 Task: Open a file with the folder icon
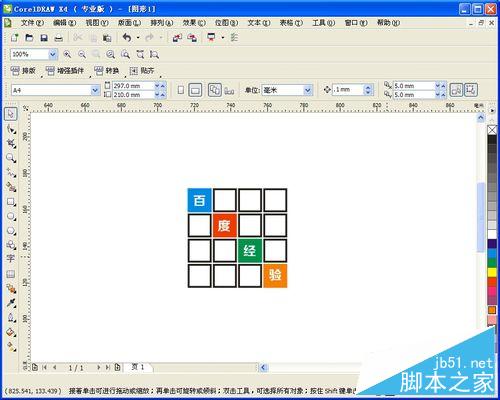click(x=29, y=38)
